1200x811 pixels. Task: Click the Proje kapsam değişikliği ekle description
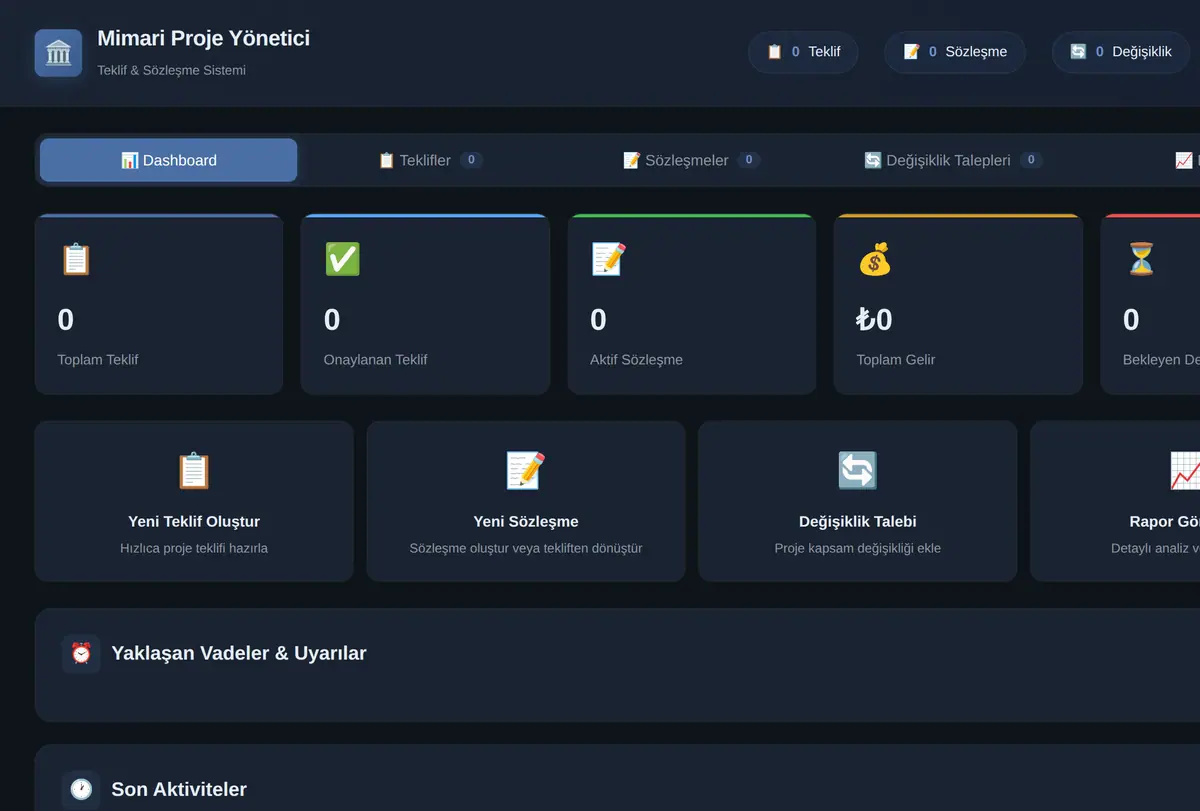pos(858,548)
